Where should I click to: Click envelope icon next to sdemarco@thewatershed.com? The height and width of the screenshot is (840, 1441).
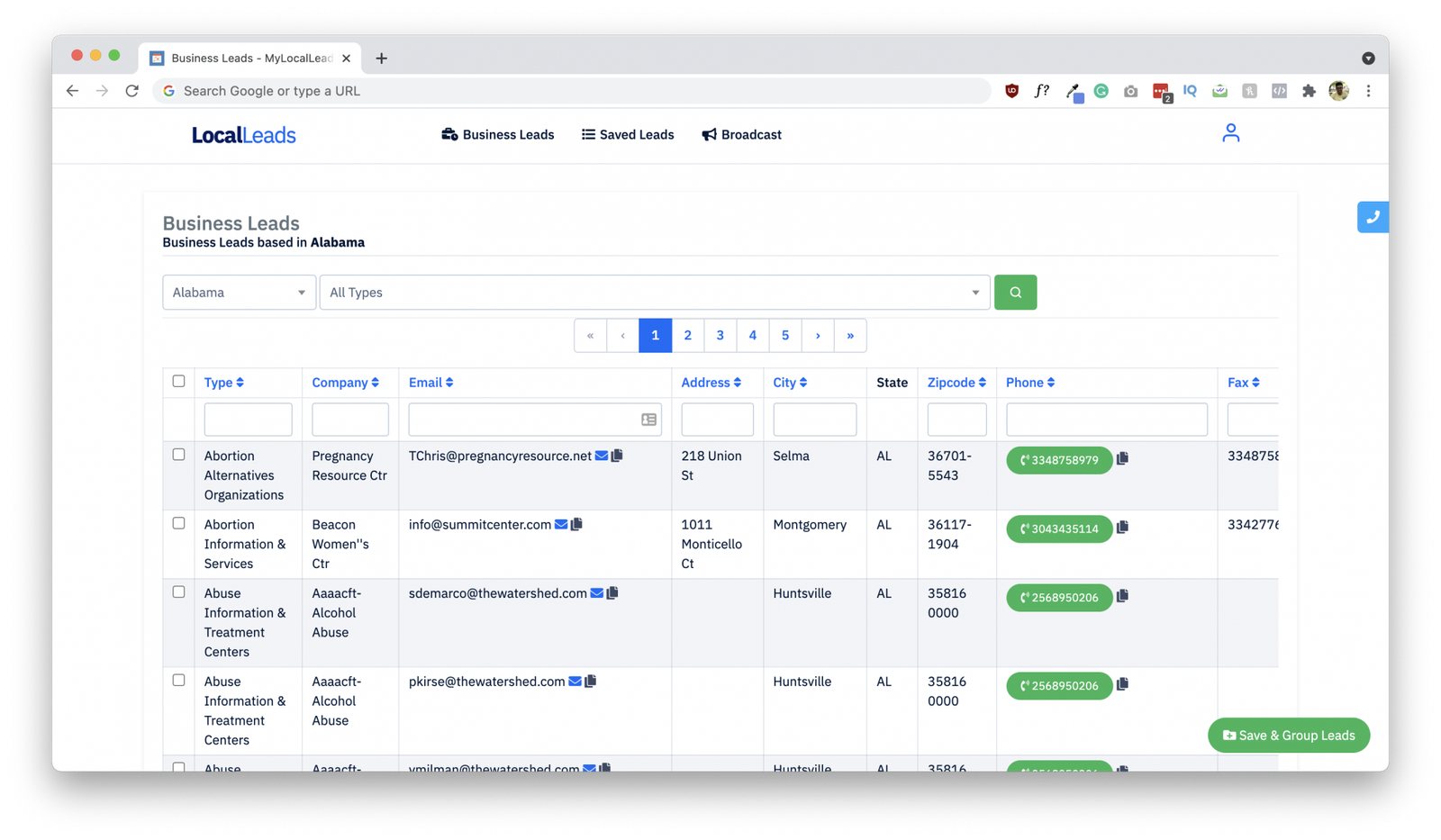[x=596, y=593]
